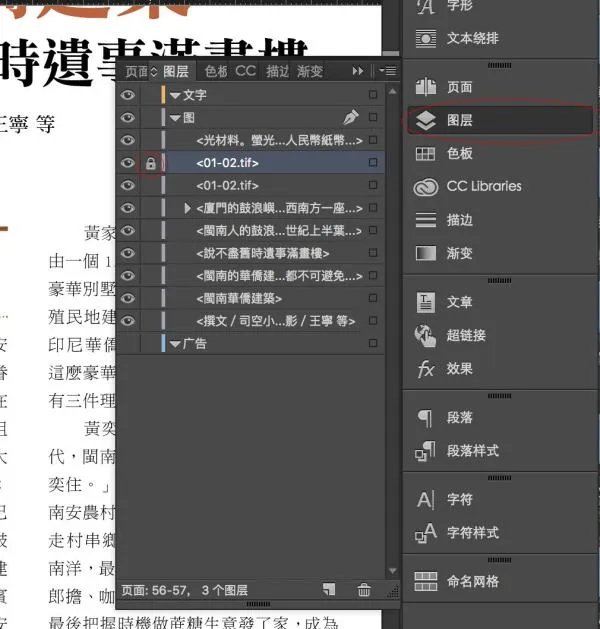
Task: Click the panel resize grip at bottom right corner
Action: point(393,592)
